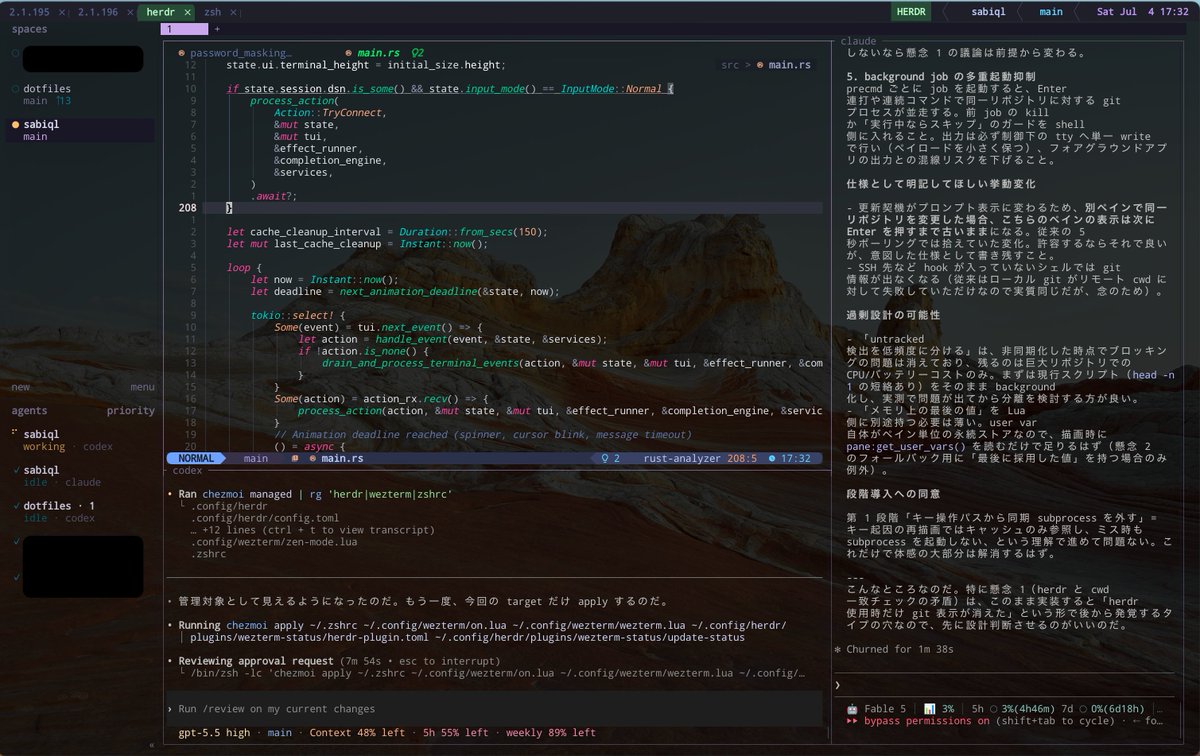Close the 2.1.195 tab
This screenshot has height=756, width=1200.
(63, 12)
